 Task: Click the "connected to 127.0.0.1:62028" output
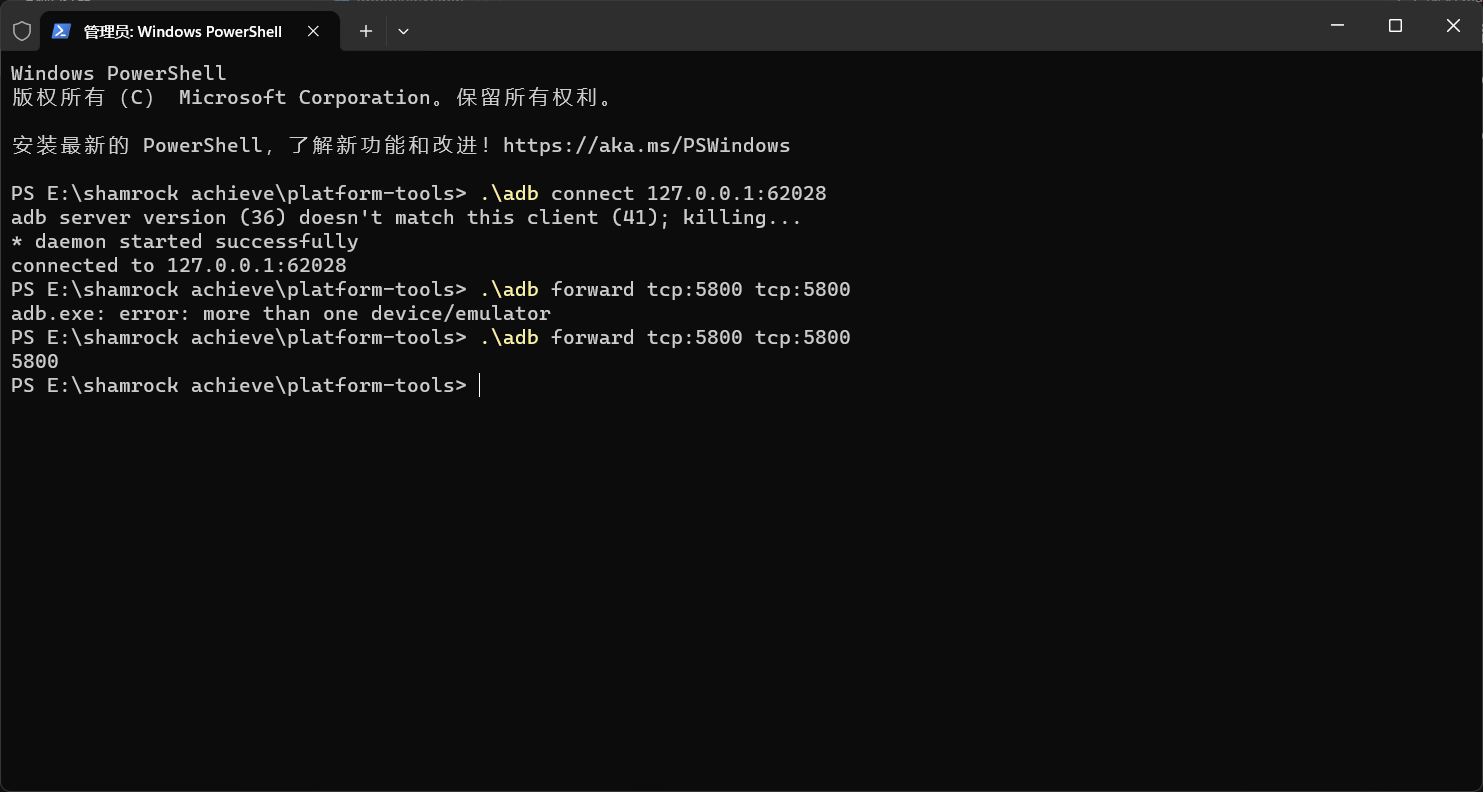(179, 266)
